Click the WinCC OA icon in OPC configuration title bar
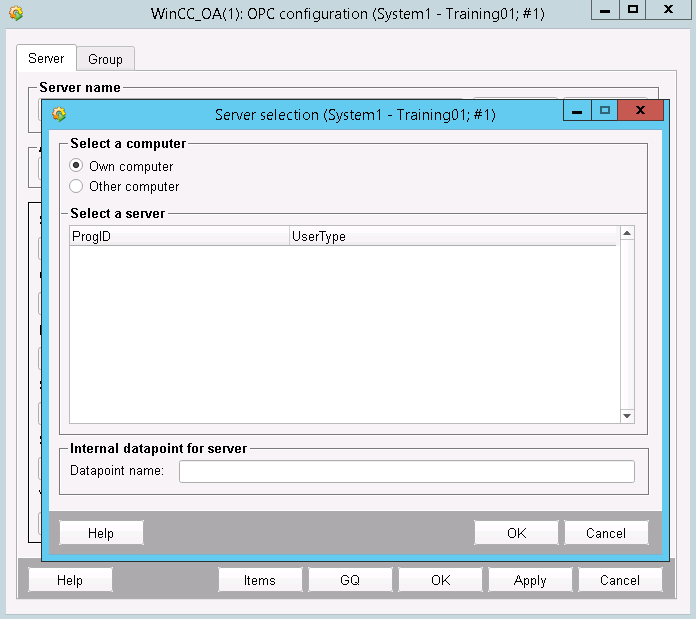 point(15,14)
